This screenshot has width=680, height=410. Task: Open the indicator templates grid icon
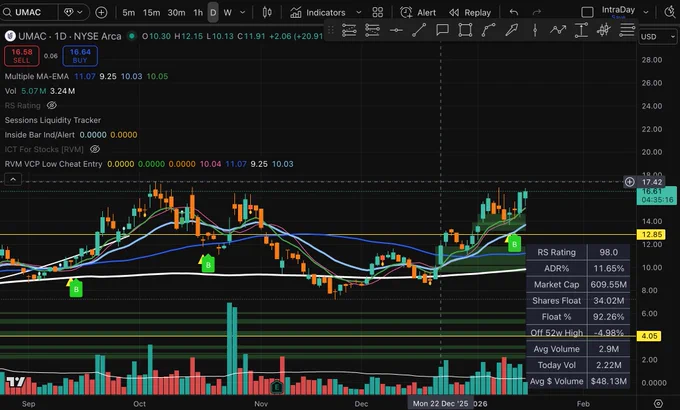click(x=378, y=13)
